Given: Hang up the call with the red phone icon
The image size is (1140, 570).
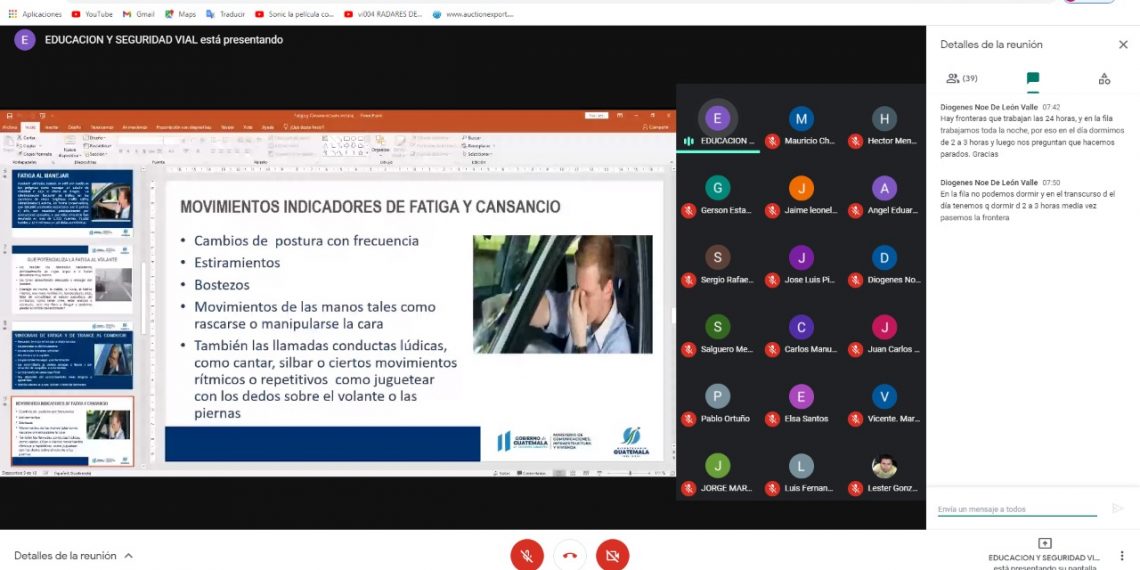Looking at the screenshot, I should [569, 554].
